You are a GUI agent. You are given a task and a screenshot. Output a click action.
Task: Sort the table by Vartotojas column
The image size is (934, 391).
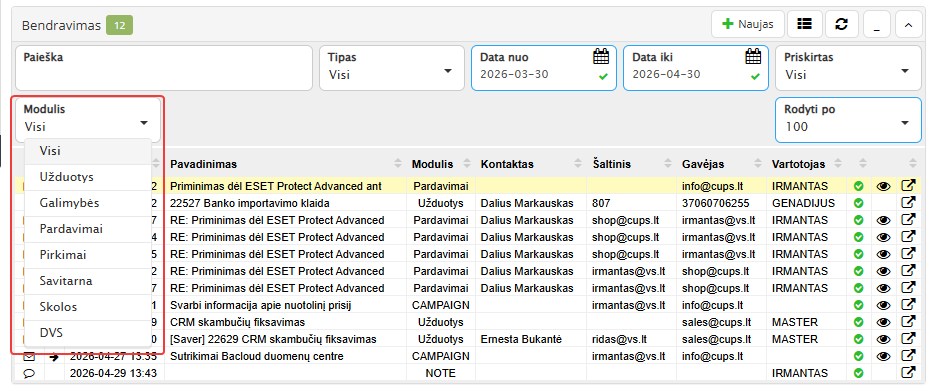pyautogui.click(x=807, y=164)
